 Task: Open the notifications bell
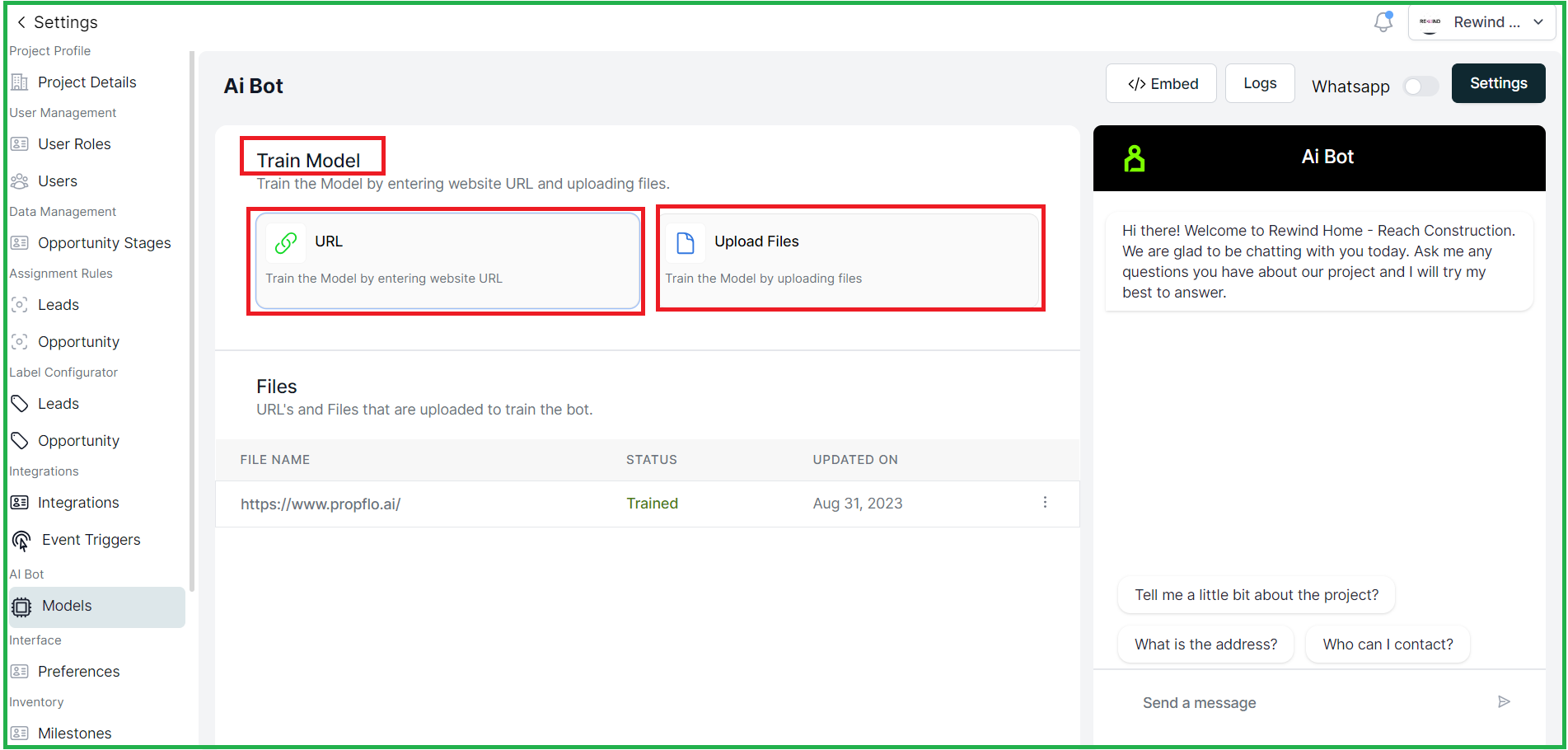1383,22
